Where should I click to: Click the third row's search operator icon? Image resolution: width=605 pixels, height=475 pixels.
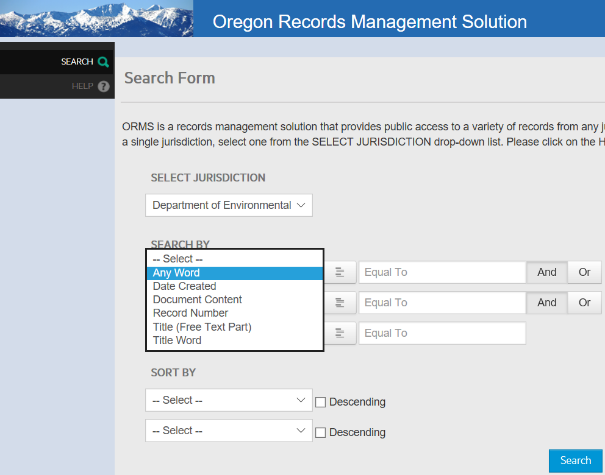pos(340,333)
